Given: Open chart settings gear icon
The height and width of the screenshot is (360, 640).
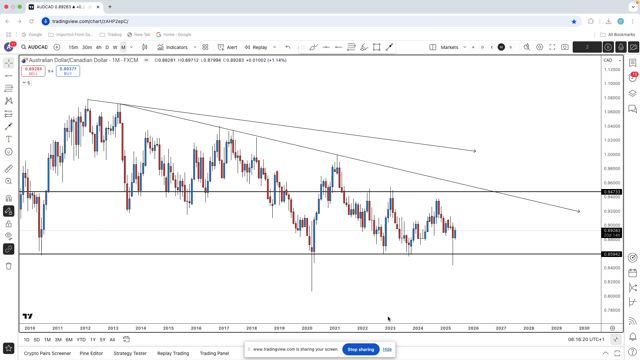Looking at the screenshot, I should click(540, 47).
